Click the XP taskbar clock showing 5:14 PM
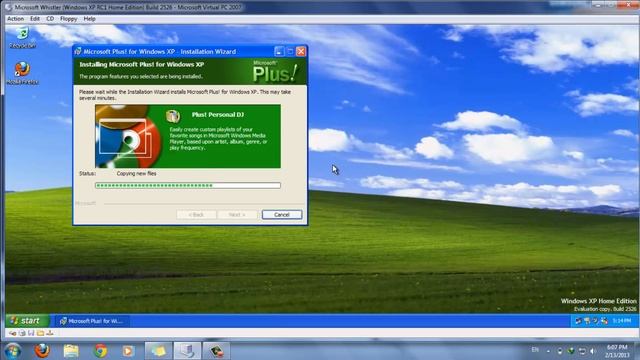Viewport: 640px width, 360px height. (x=622, y=321)
